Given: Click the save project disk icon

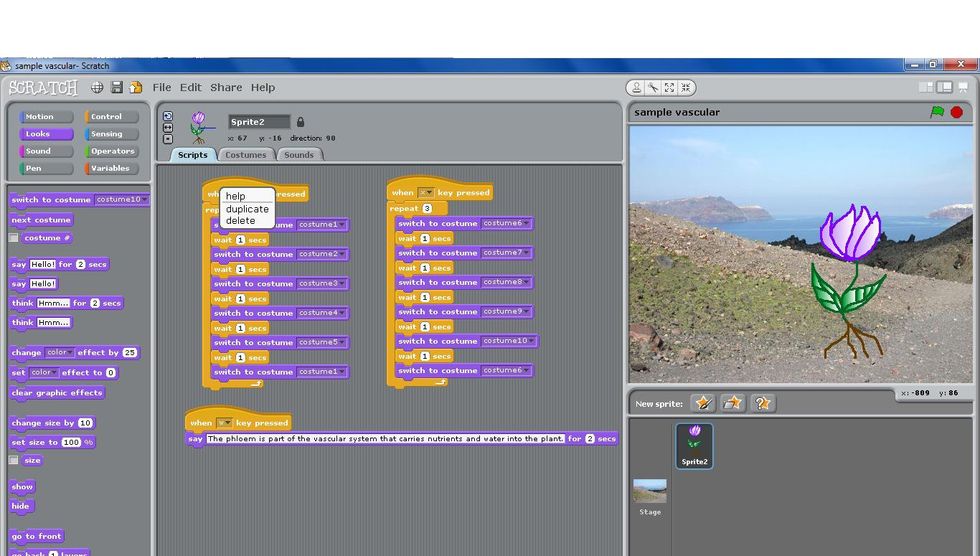Looking at the screenshot, I should (x=117, y=88).
